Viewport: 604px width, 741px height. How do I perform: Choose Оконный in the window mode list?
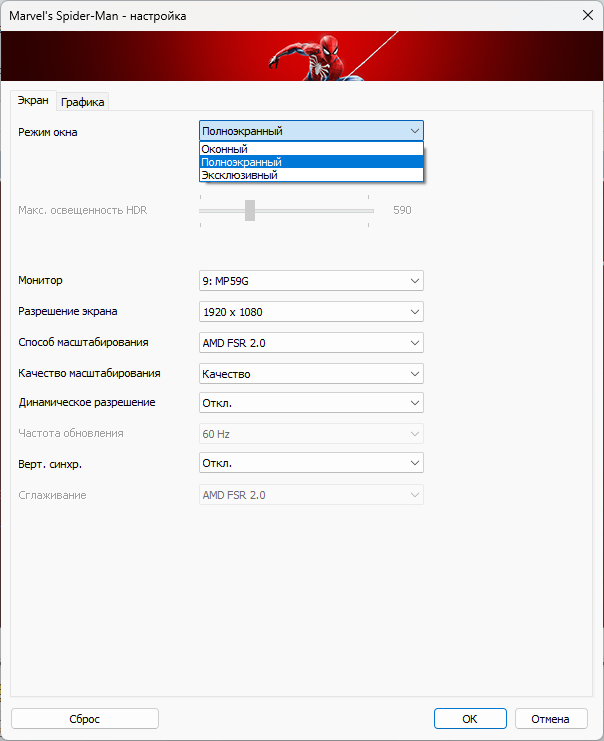click(x=311, y=149)
